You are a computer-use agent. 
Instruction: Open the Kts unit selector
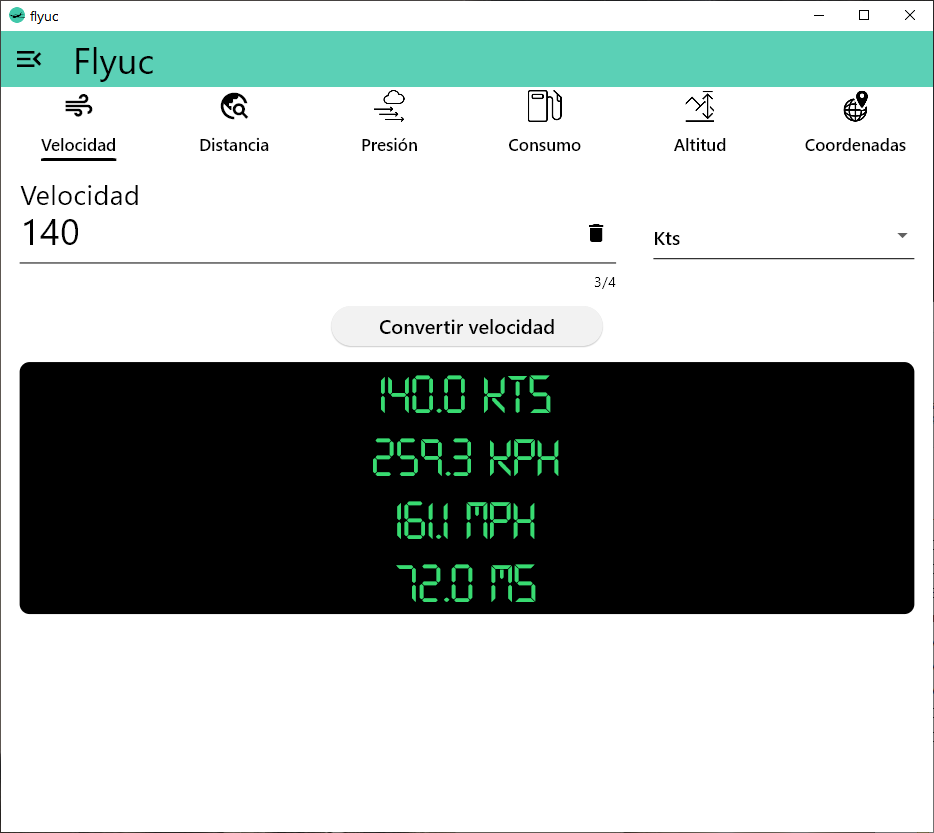783,238
